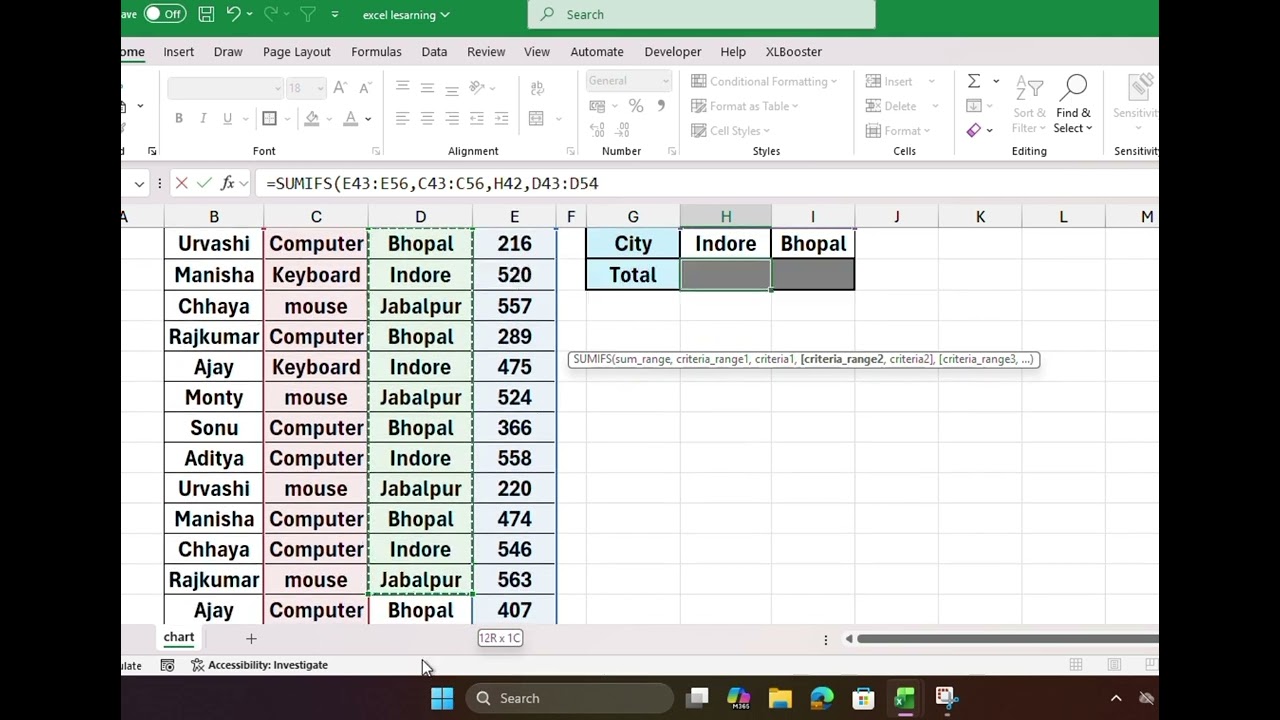Click the Save icon in quick access toolbar
The height and width of the screenshot is (720, 1280).
point(206,14)
